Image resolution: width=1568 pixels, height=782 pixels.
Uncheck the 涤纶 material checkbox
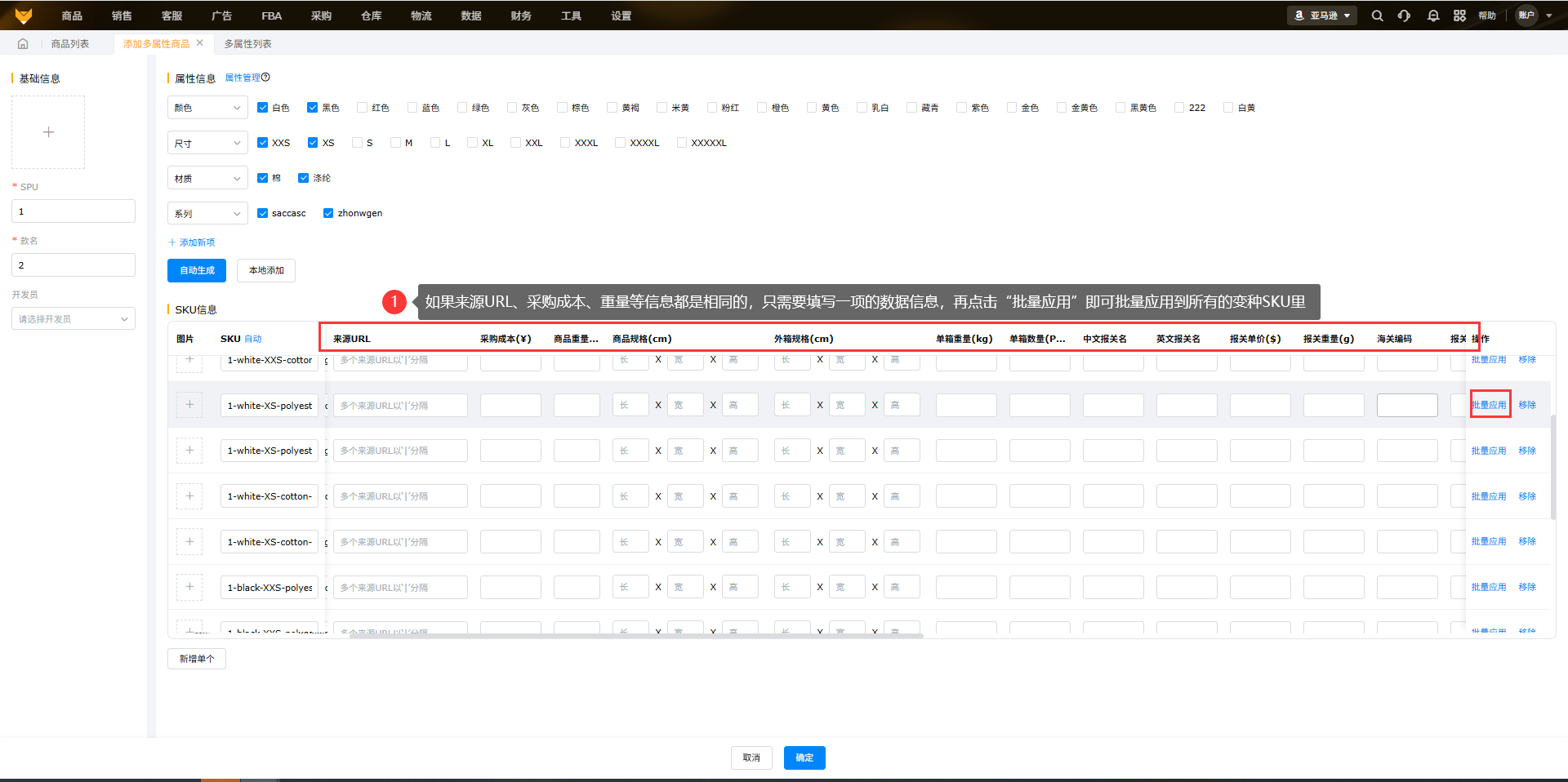pyautogui.click(x=303, y=178)
